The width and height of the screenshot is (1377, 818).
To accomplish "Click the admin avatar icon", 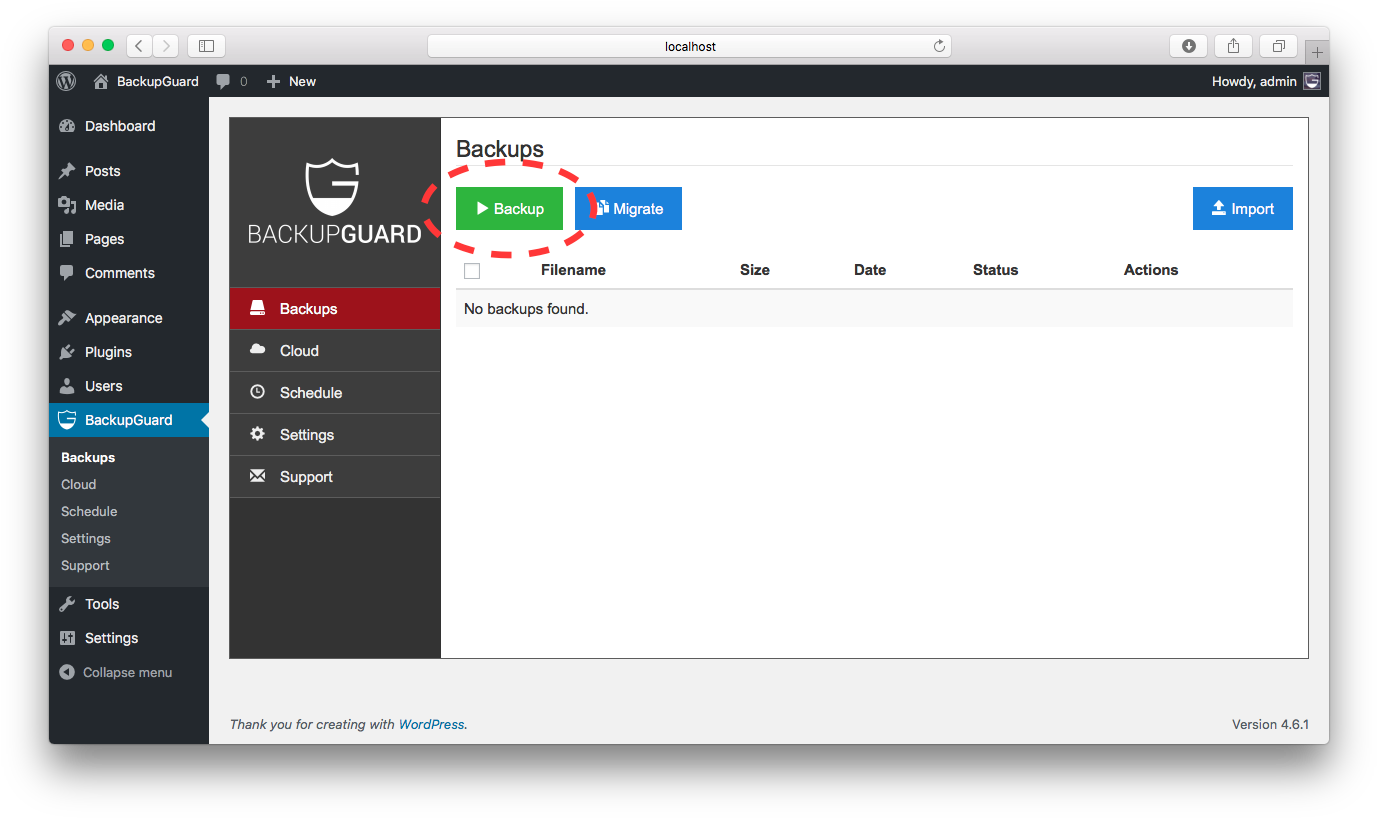I will tap(1312, 81).
